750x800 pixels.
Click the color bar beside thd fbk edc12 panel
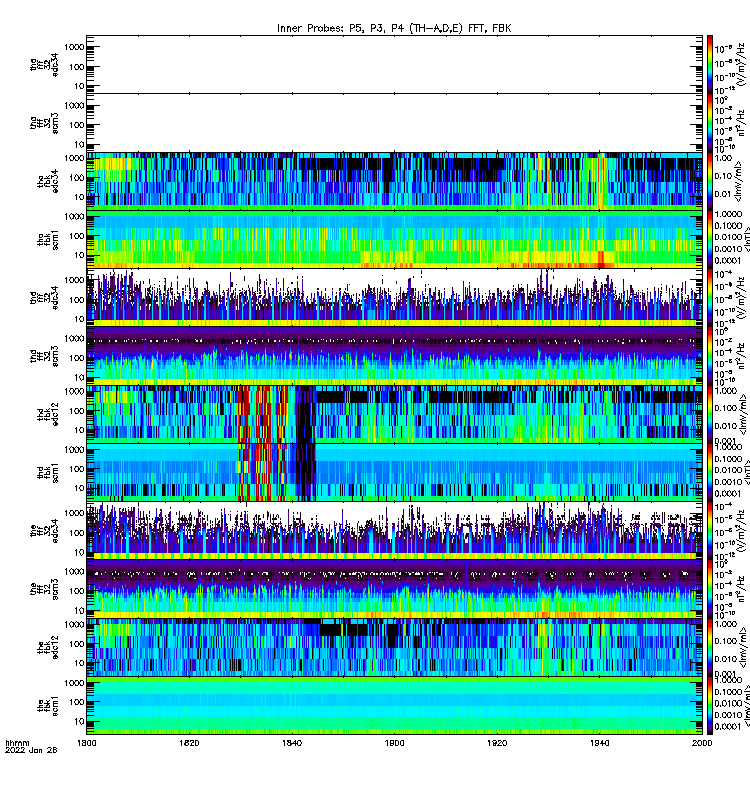[x=710, y=414]
